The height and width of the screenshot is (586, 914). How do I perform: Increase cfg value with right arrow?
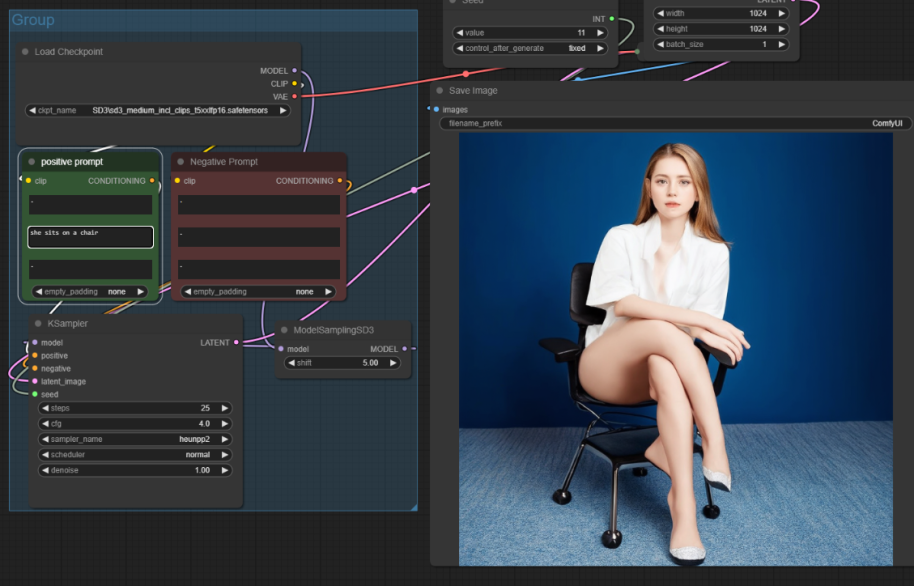224,424
